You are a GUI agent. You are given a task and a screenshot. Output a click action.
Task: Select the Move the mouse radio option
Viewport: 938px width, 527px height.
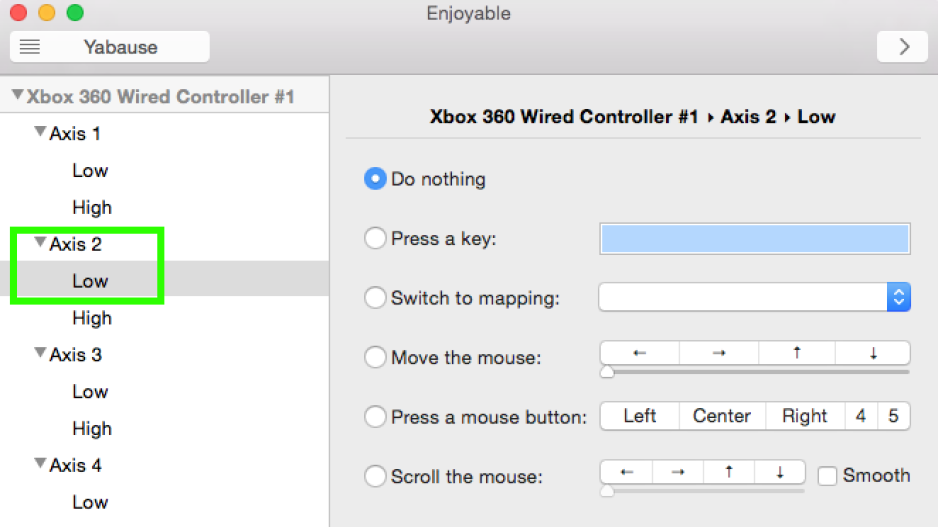tap(375, 357)
